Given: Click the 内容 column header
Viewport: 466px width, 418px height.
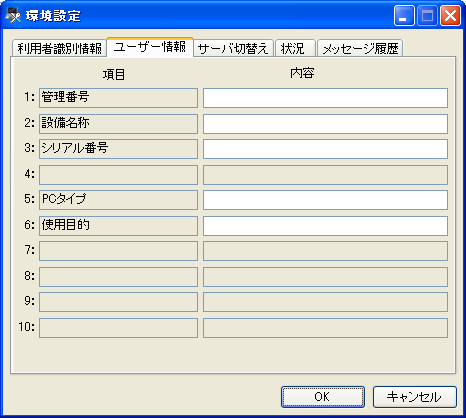Looking at the screenshot, I should coord(302,73).
